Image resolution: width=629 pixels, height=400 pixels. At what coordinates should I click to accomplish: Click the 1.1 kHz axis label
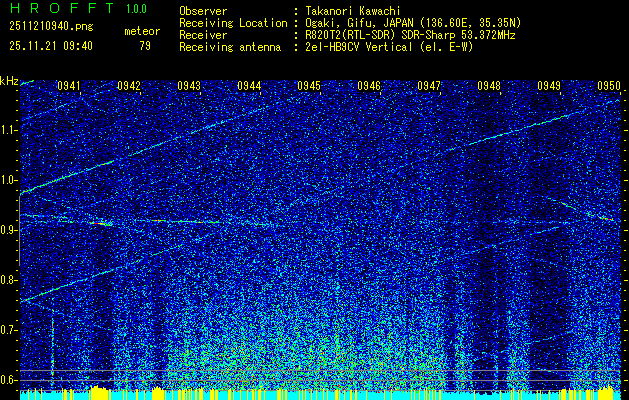9,130
